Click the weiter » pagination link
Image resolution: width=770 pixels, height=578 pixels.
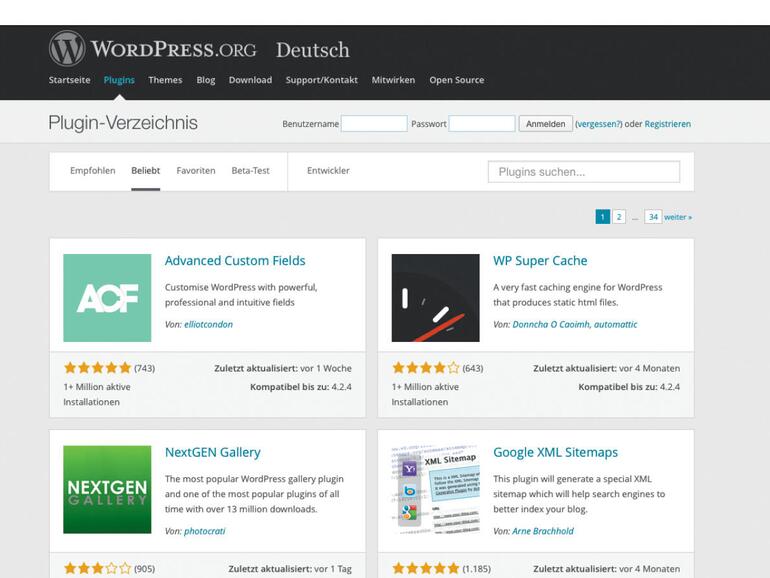point(678,217)
